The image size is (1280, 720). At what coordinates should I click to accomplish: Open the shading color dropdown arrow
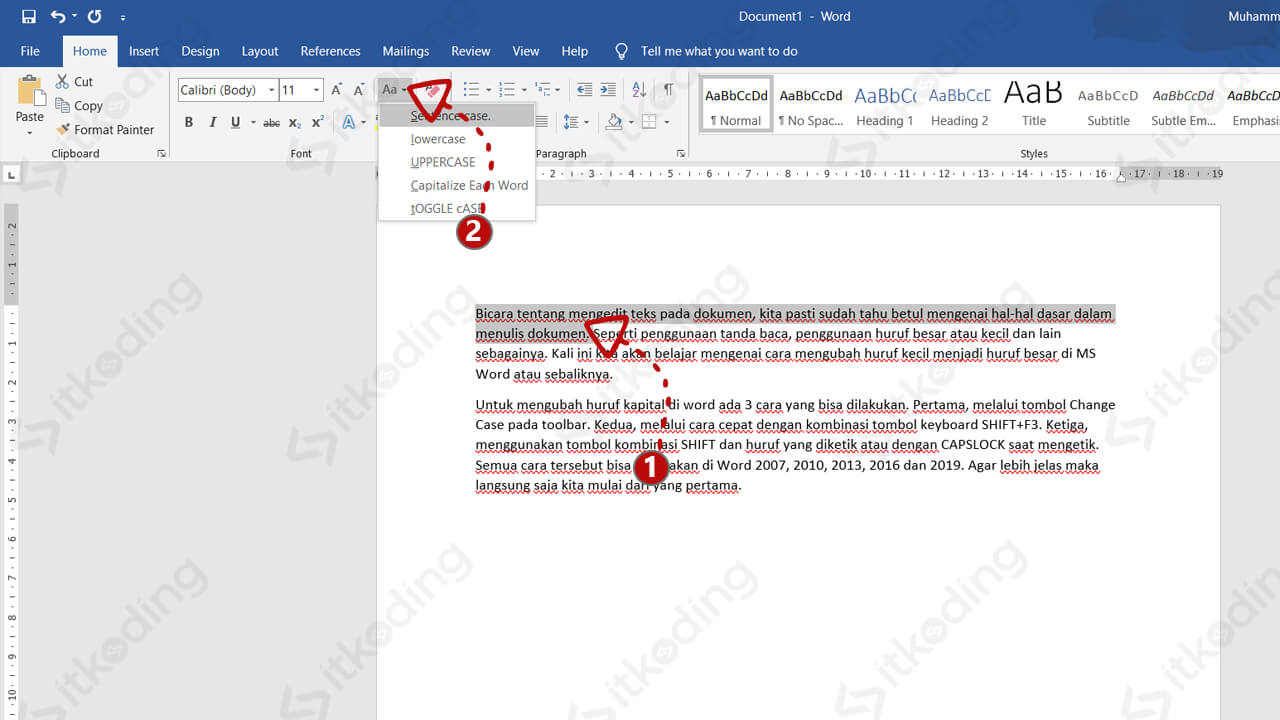tap(630, 122)
